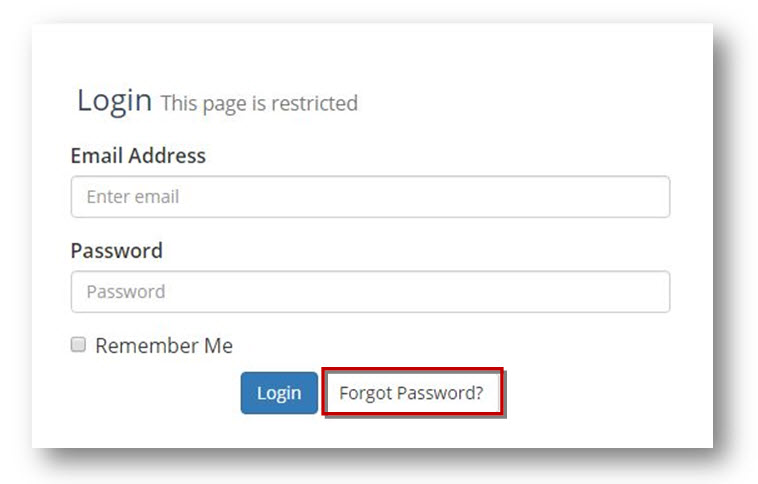Place cursor in the password text box
Screen dimensions: 758x484
click(x=370, y=292)
